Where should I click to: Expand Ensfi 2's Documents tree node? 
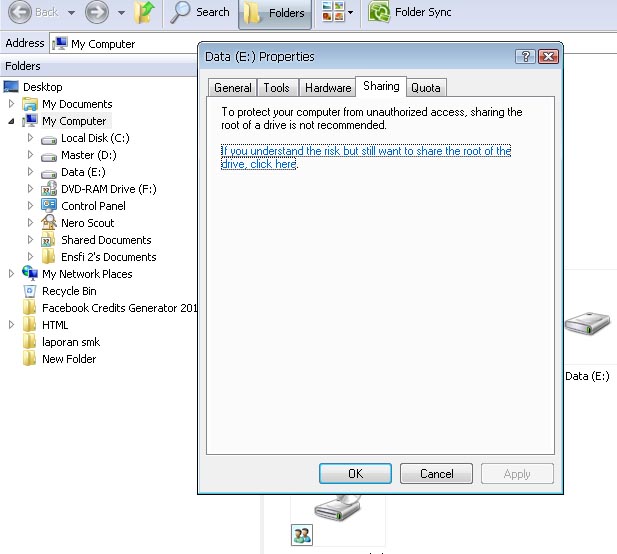pos(30,256)
